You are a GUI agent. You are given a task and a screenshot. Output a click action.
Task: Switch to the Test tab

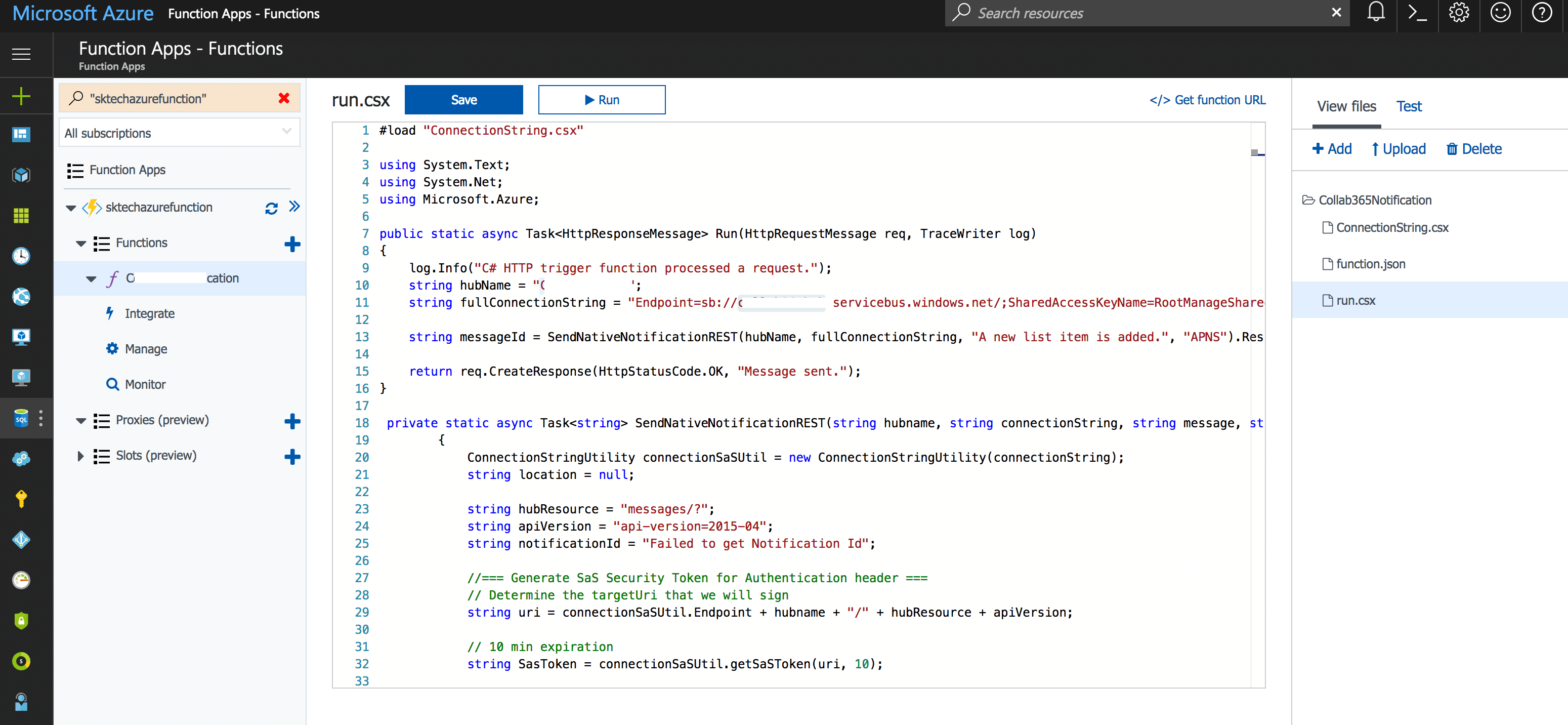point(1409,106)
